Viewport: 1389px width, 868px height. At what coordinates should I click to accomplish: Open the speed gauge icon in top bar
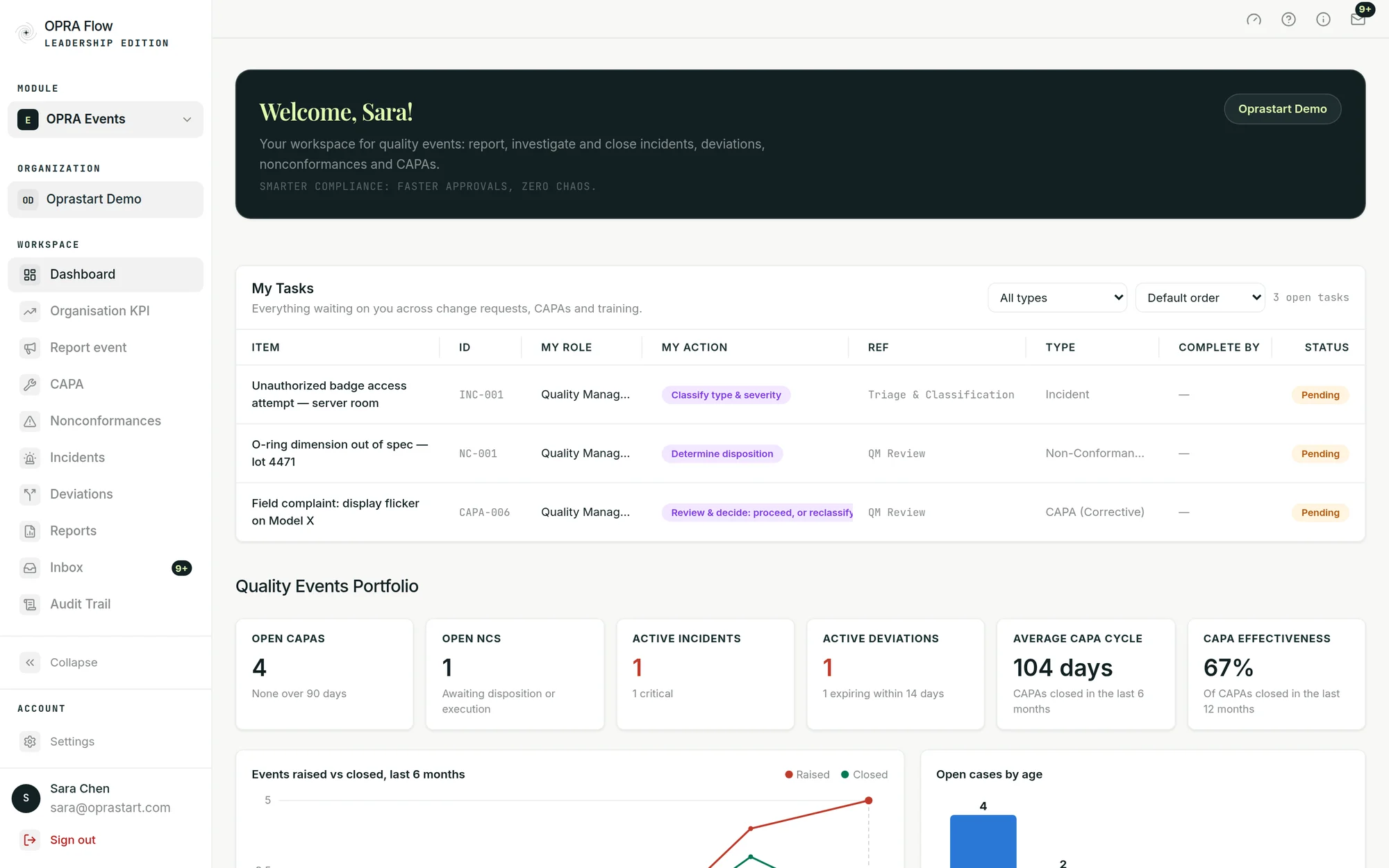click(x=1254, y=19)
